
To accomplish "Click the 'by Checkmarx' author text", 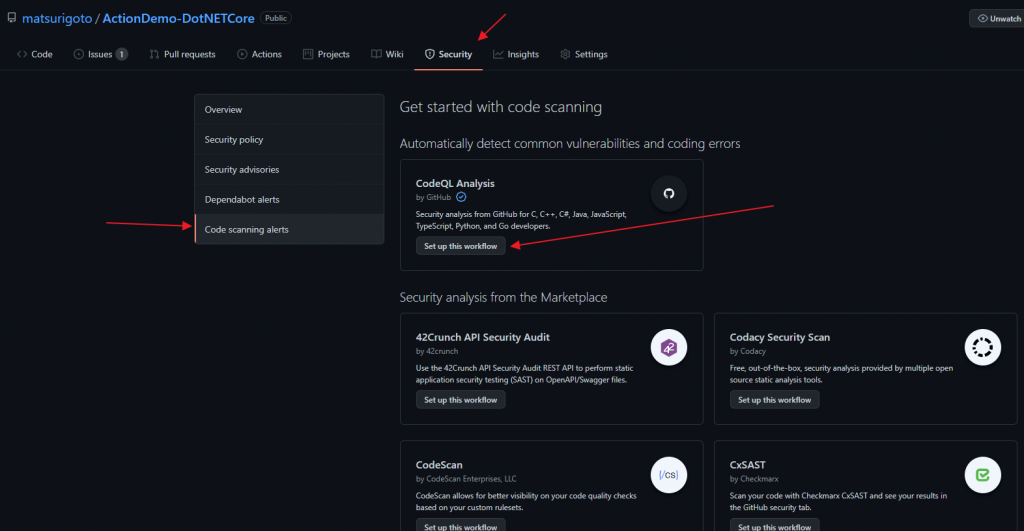I will coord(754,479).
